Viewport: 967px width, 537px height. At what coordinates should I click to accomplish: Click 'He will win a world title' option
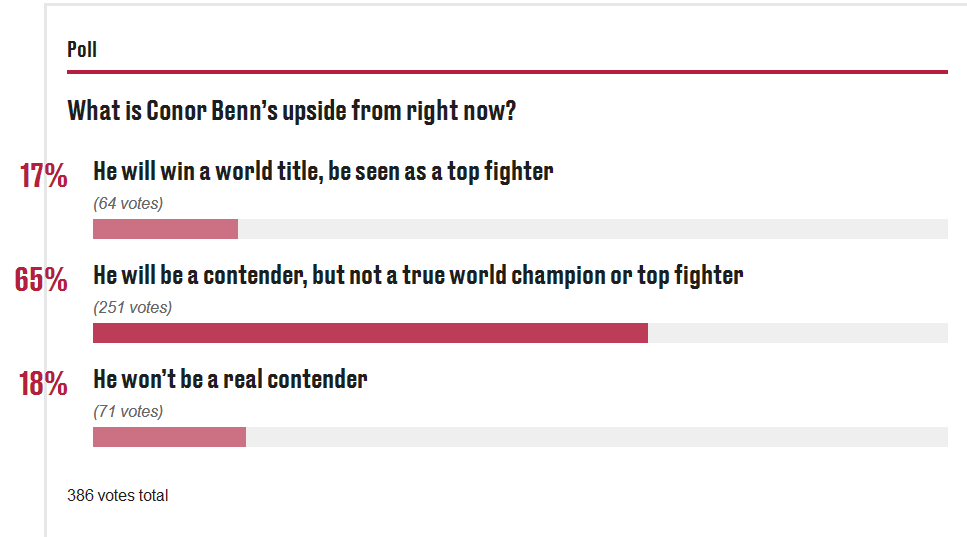(x=323, y=171)
